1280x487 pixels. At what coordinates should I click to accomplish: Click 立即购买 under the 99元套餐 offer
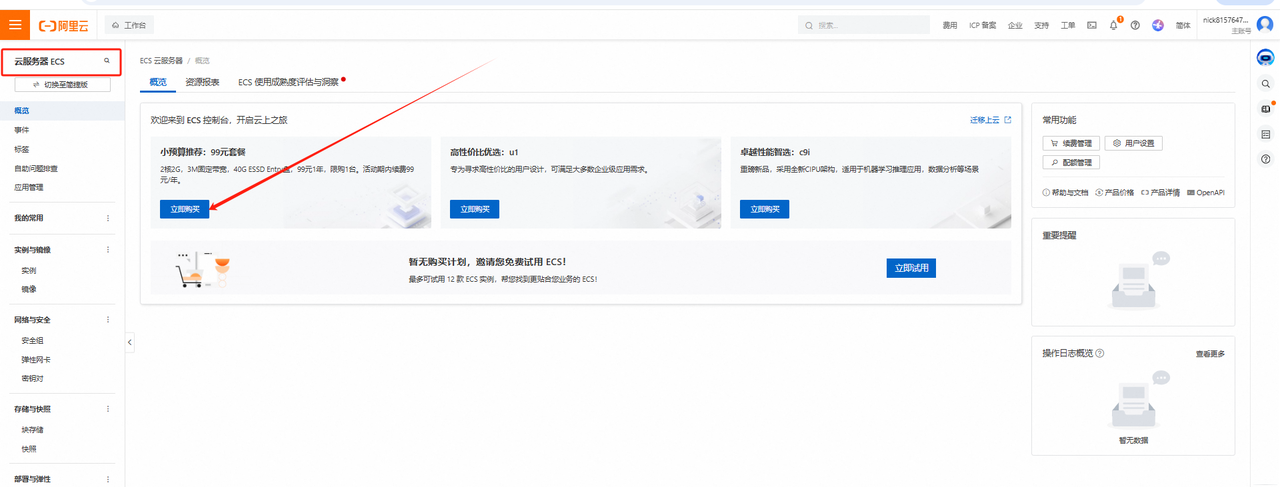click(x=184, y=209)
